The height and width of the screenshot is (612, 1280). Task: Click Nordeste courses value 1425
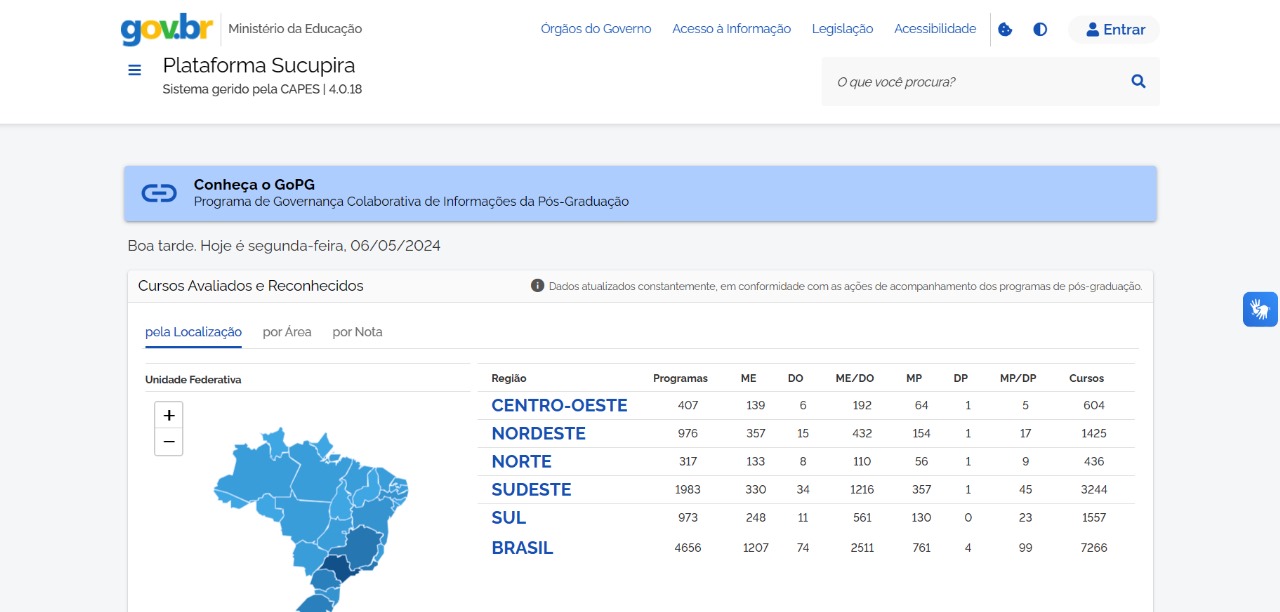point(1093,433)
